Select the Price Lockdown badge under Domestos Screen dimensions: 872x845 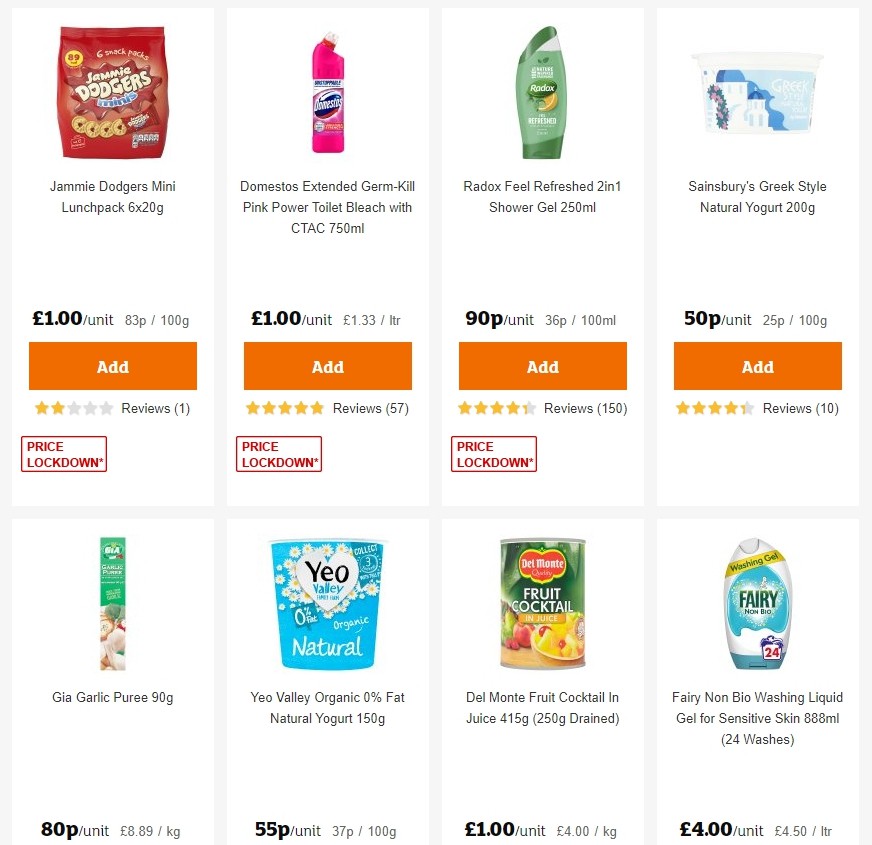(278, 453)
